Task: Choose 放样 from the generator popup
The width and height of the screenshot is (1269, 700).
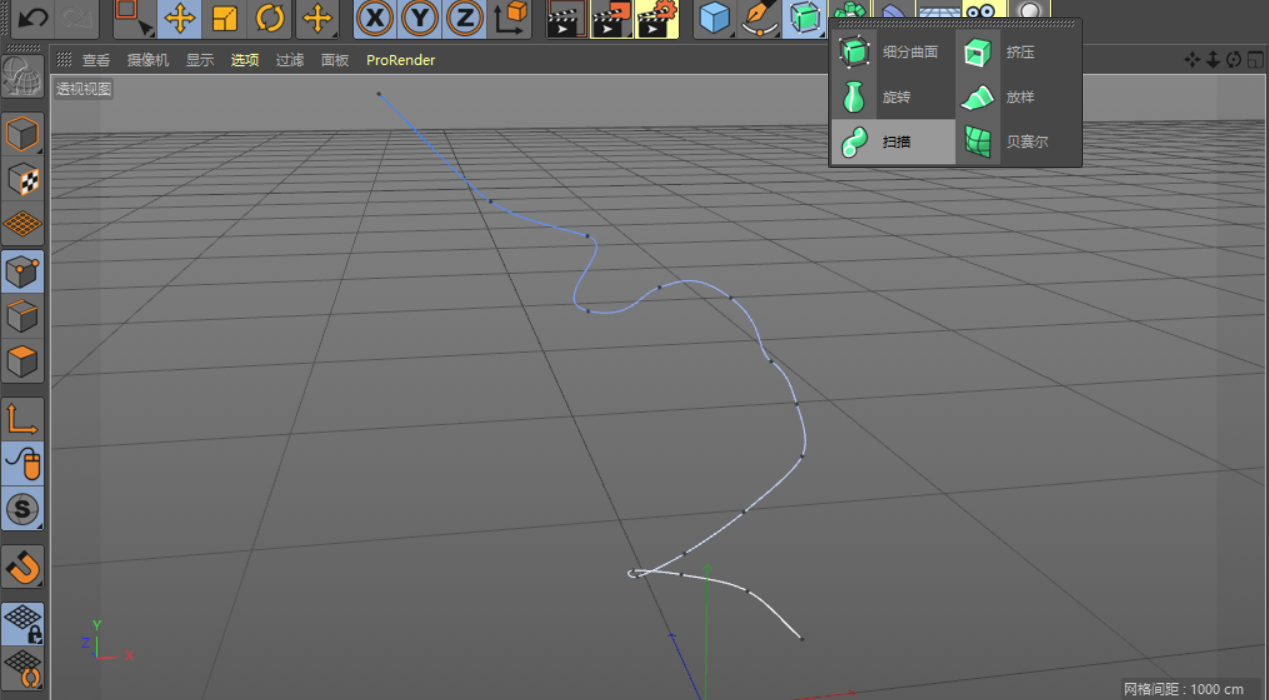Action: pyautogui.click(x=1020, y=97)
